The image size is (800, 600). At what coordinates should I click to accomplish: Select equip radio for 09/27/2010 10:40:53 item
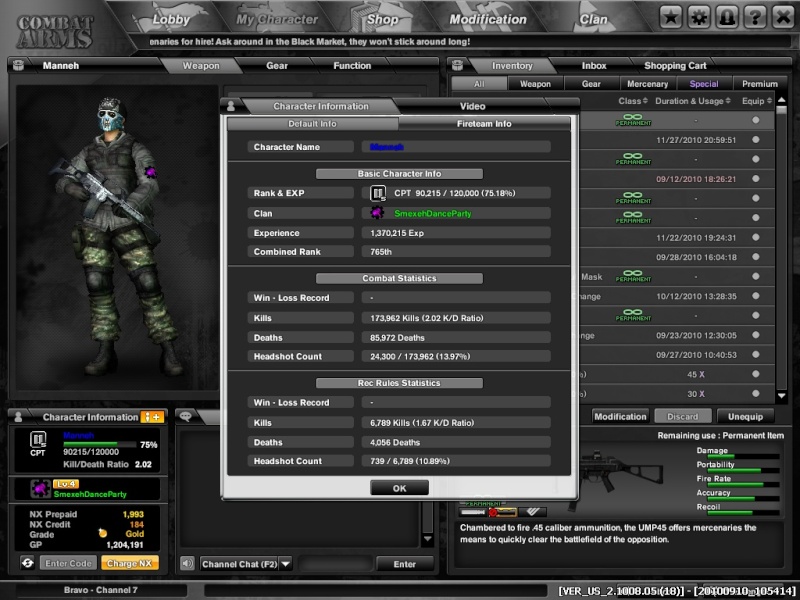click(756, 355)
